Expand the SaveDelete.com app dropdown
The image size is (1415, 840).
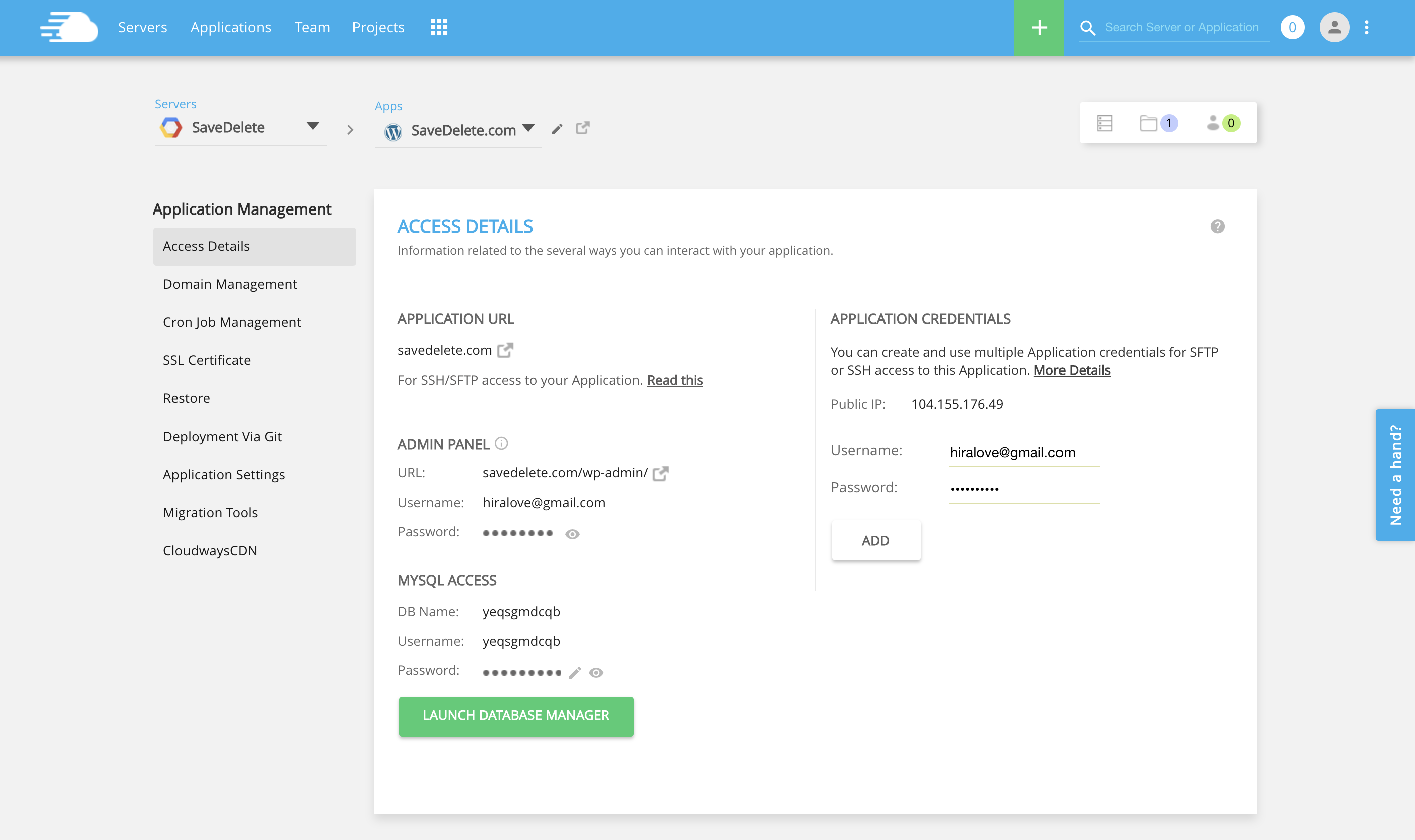coord(528,128)
